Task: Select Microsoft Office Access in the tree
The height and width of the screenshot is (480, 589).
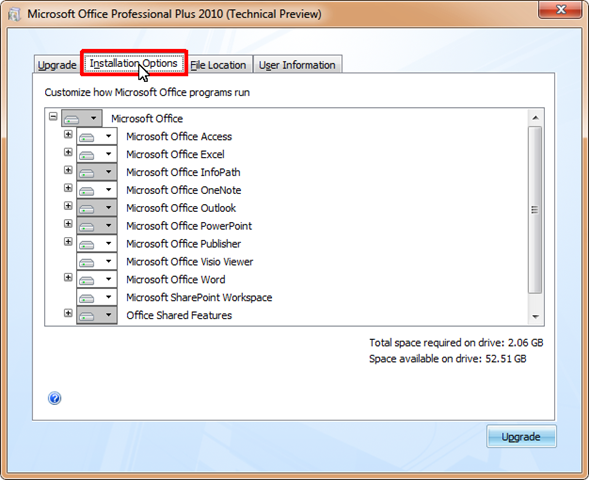Action: tap(179, 136)
